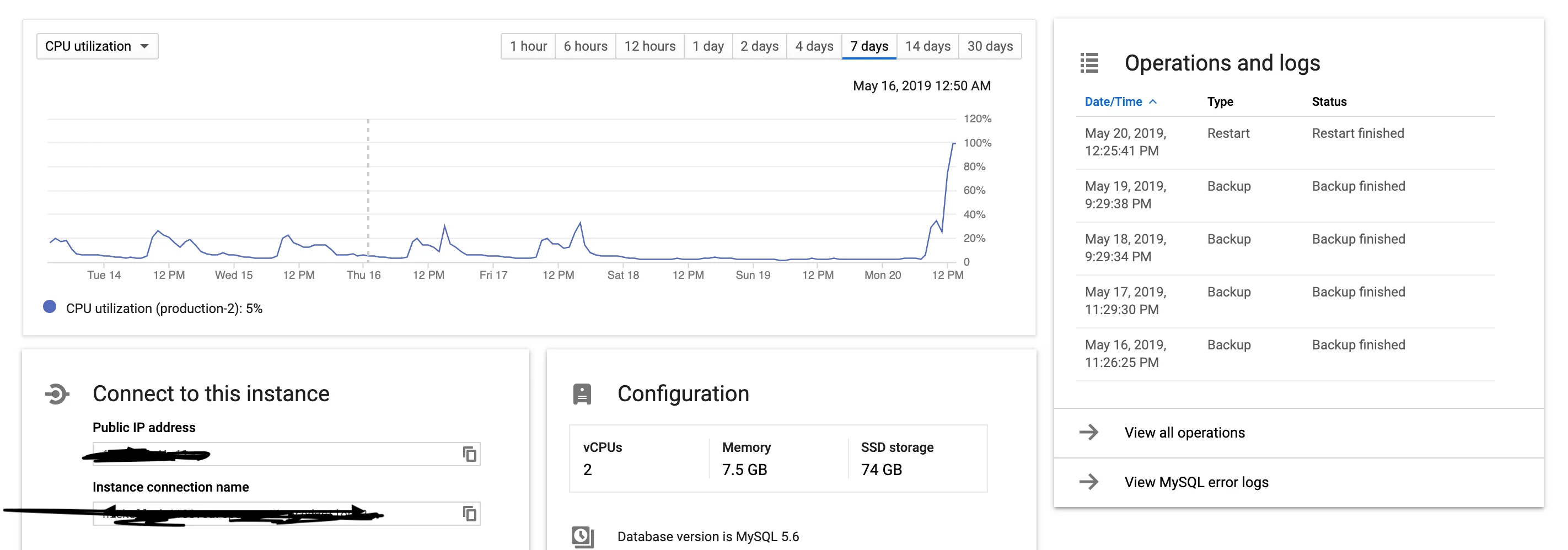Select the 14 days time range
Image resolution: width=1568 pixels, height=550 pixels.
pos(927,46)
